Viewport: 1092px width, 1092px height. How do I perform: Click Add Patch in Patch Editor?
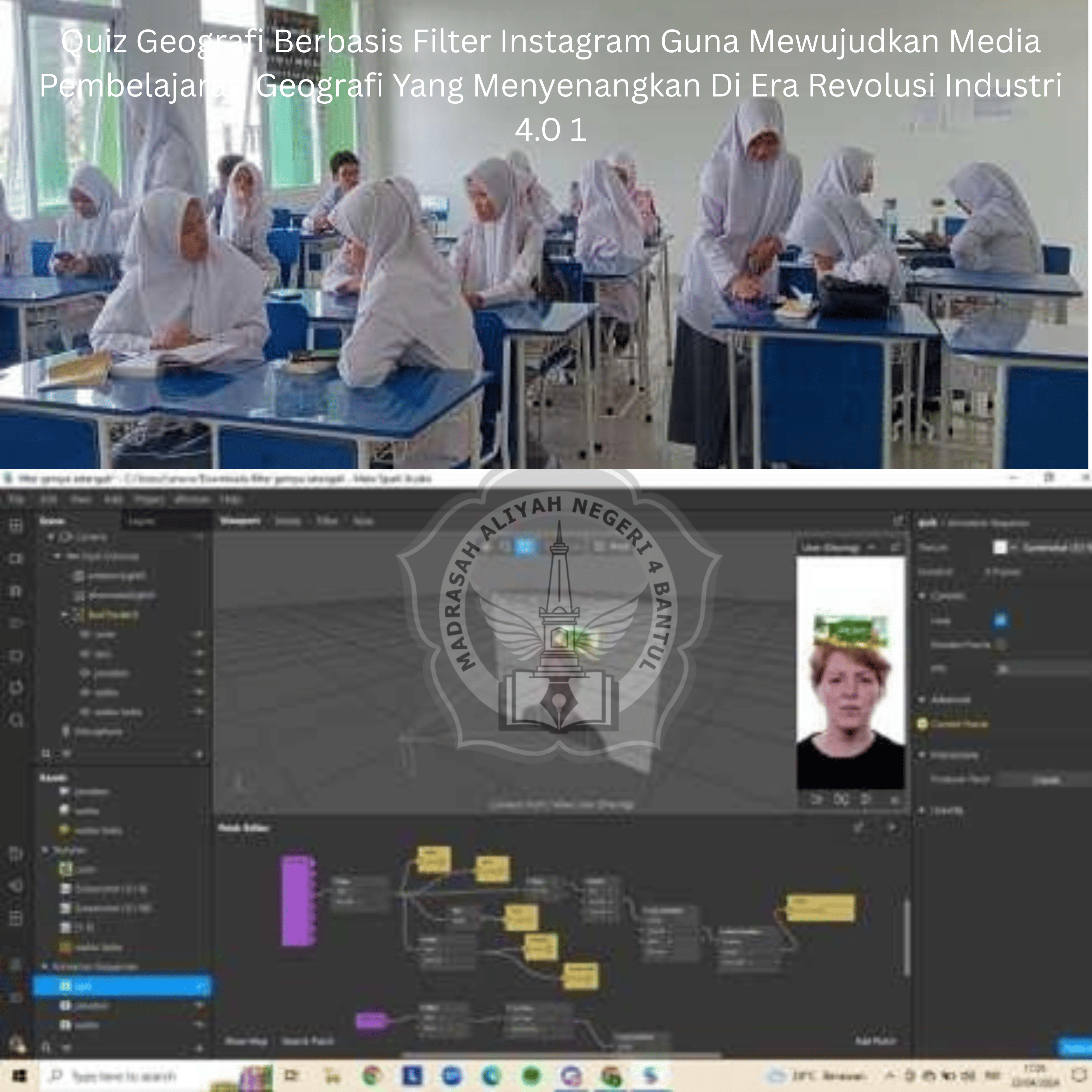click(876, 1041)
